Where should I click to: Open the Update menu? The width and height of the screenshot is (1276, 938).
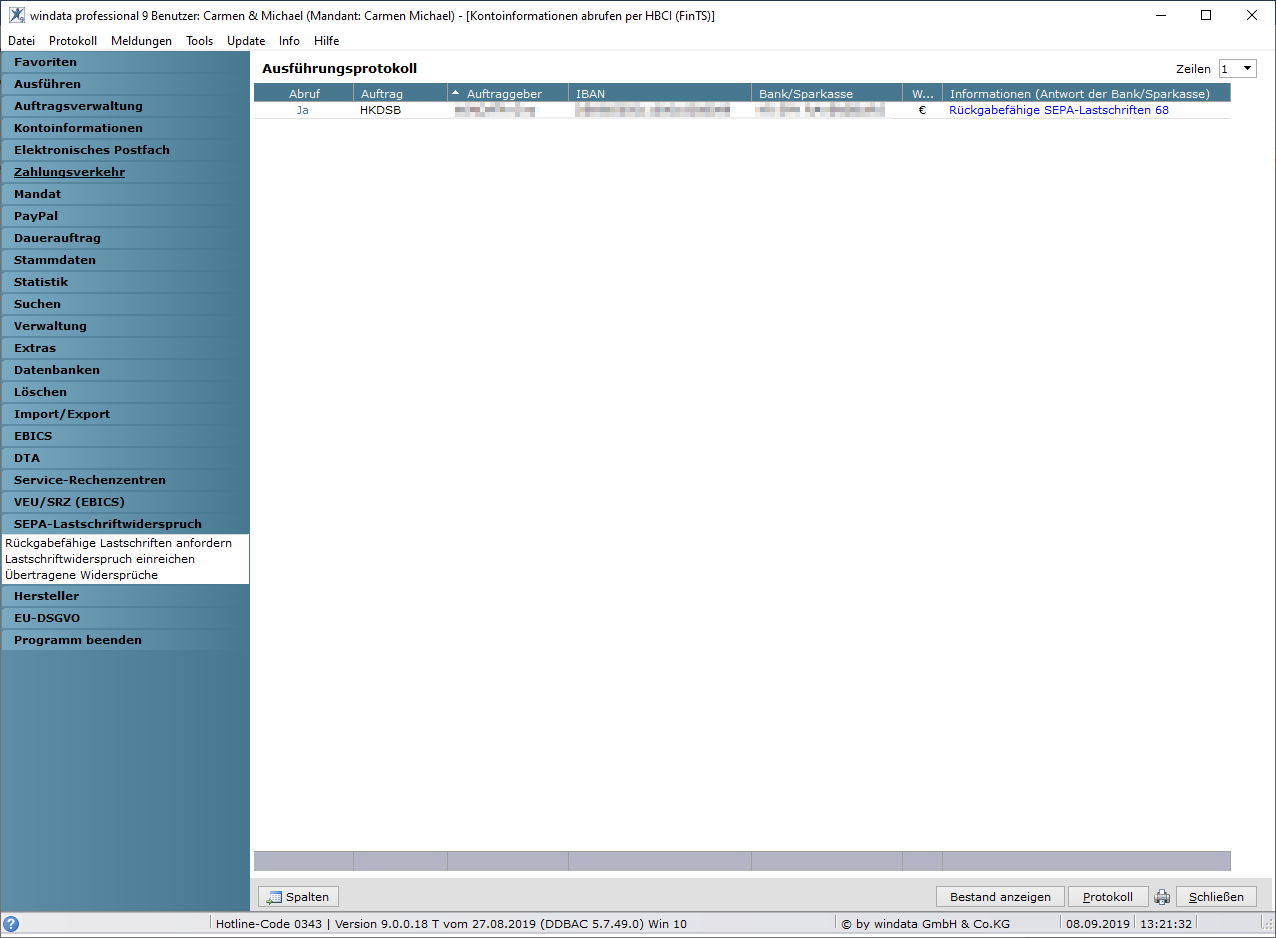[x=246, y=41]
